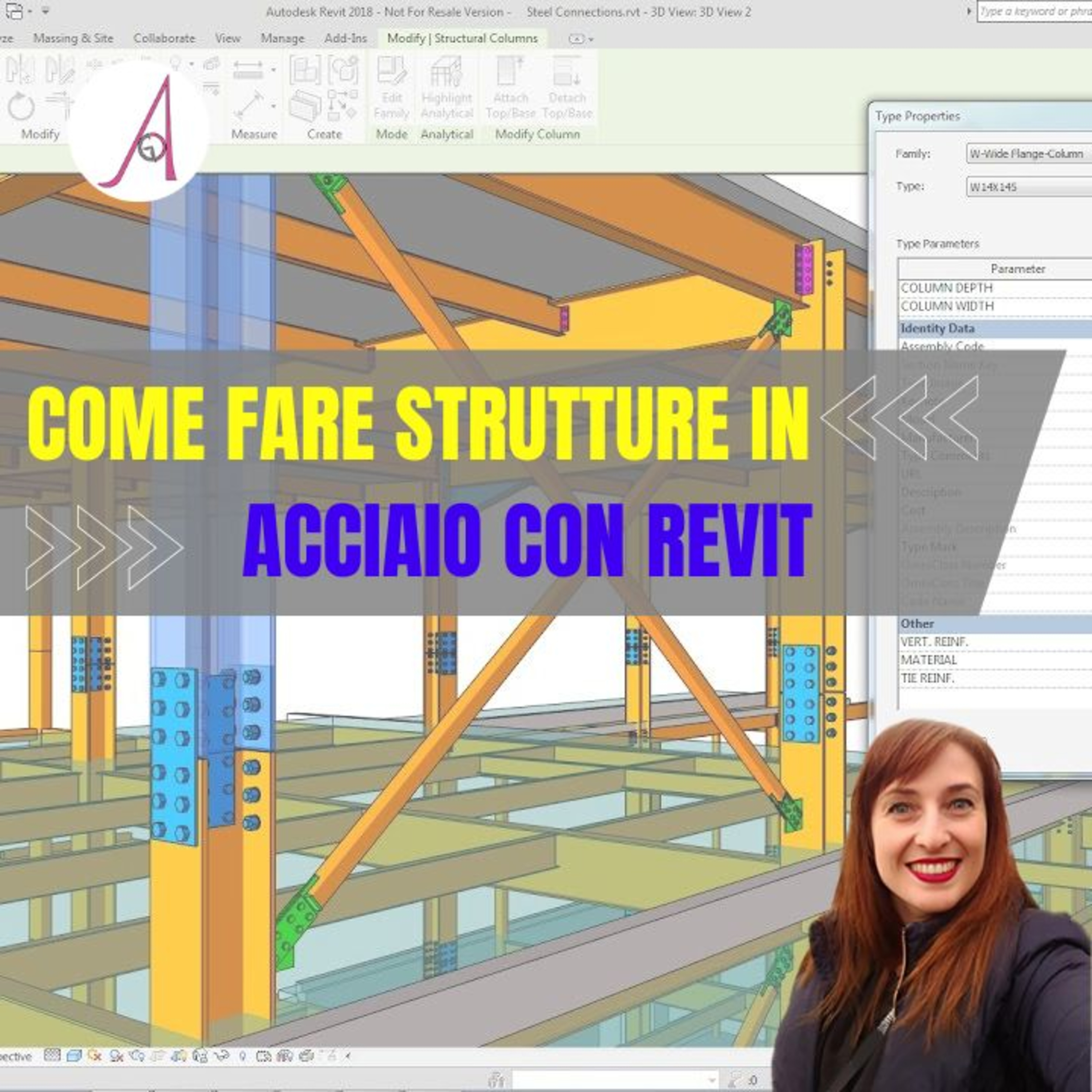Screen dimensions: 1092x1092
Task: Click the Reveal Constraints icon
Action: pyautogui.click(x=328, y=1056)
